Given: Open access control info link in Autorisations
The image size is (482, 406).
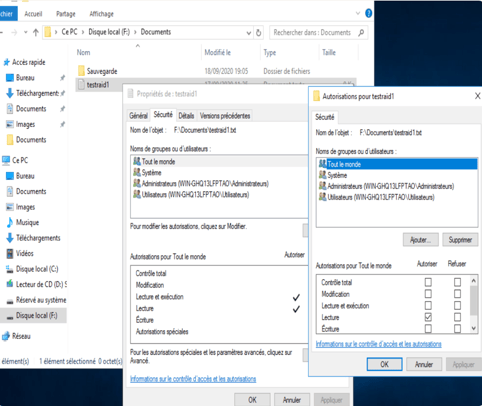Looking at the screenshot, I should click(x=379, y=344).
